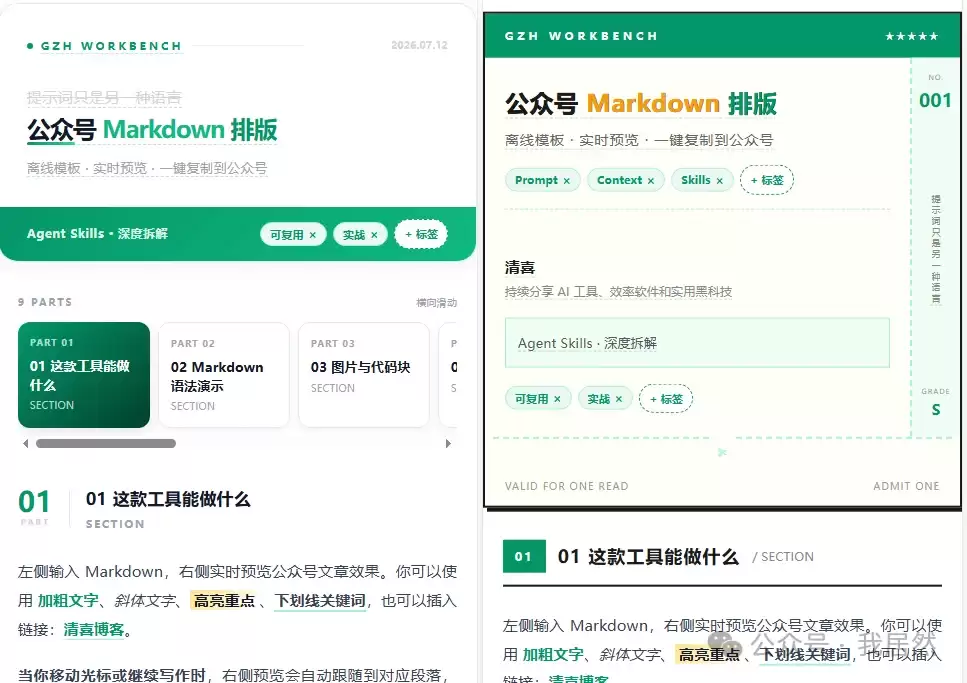The width and height of the screenshot is (967, 683).
Task: Add a tag via + 标签 in green banner
Action: (421, 234)
